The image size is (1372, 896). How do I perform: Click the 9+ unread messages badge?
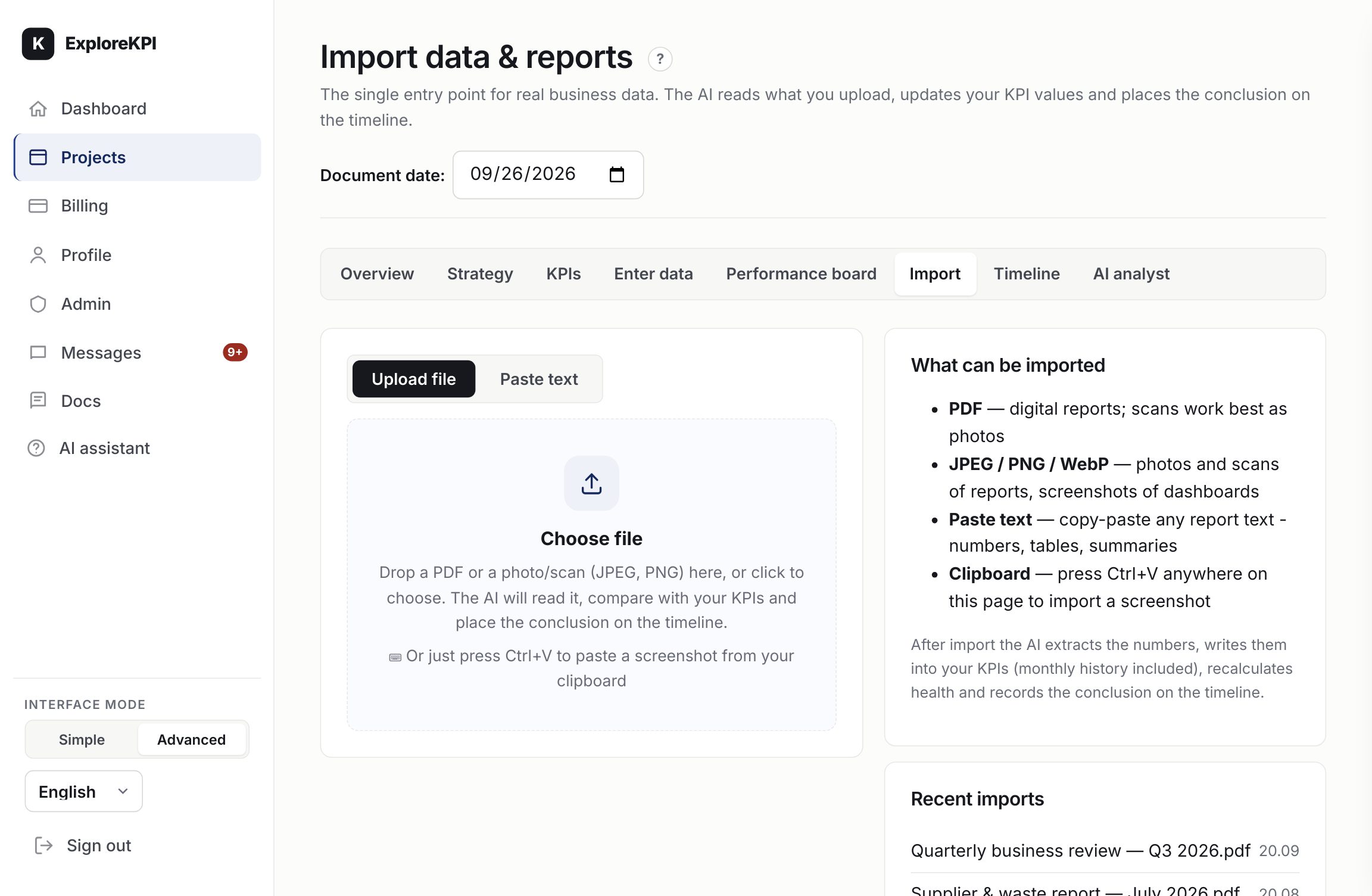click(x=235, y=352)
